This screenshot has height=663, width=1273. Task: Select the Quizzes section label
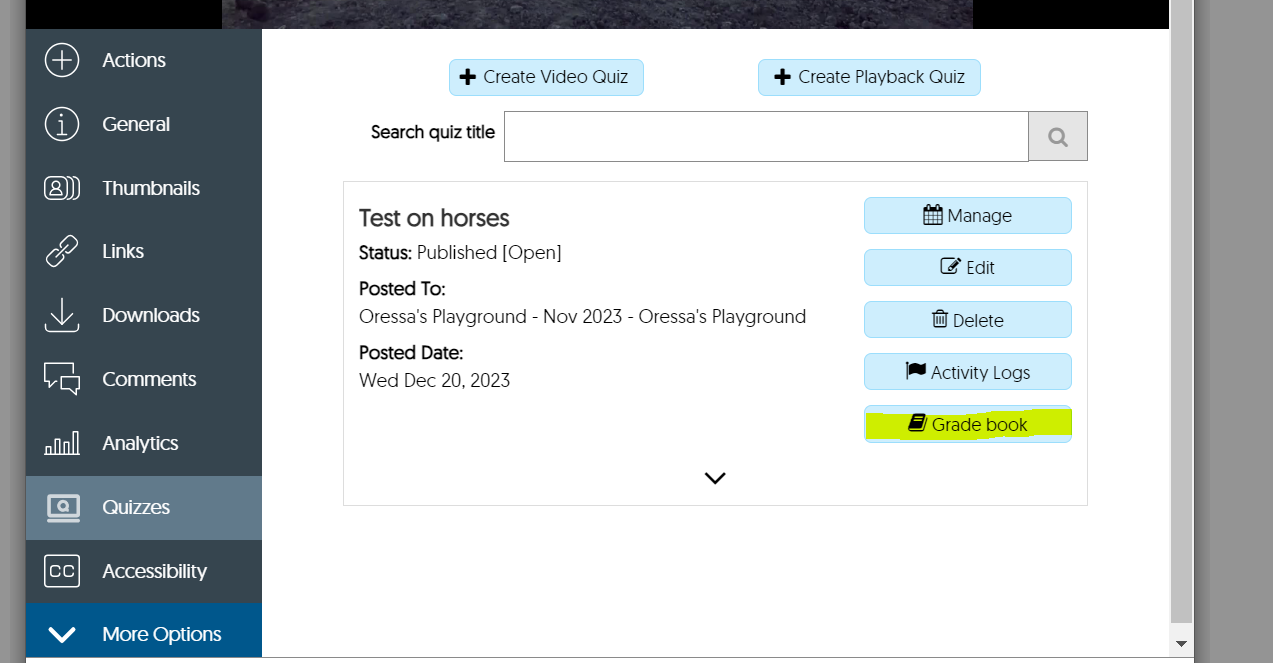click(x=136, y=507)
